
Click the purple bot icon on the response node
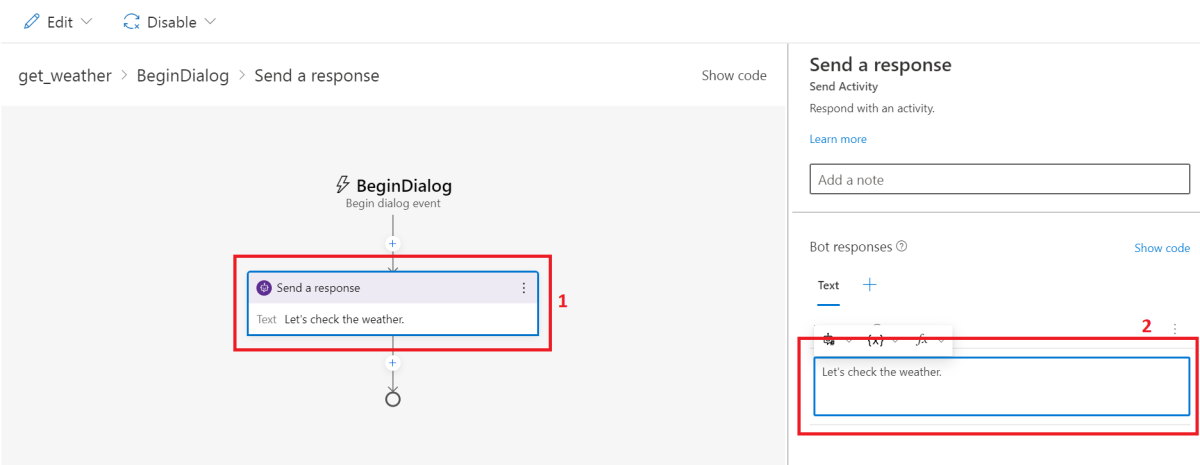coord(264,288)
